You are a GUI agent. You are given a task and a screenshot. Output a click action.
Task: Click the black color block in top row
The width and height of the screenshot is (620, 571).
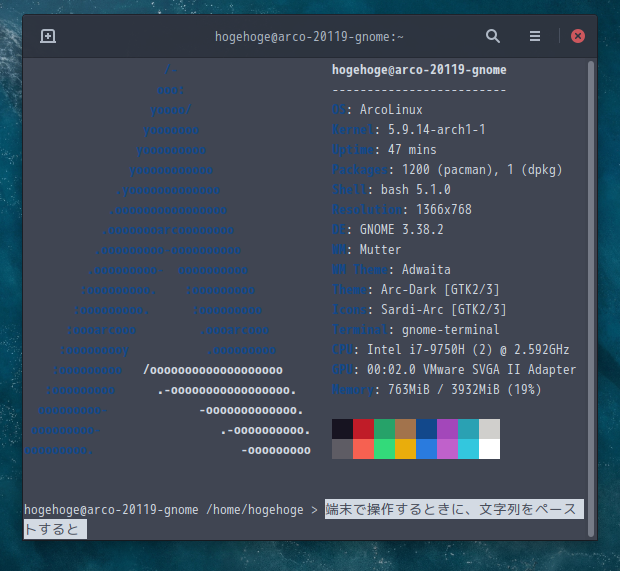click(x=342, y=429)
